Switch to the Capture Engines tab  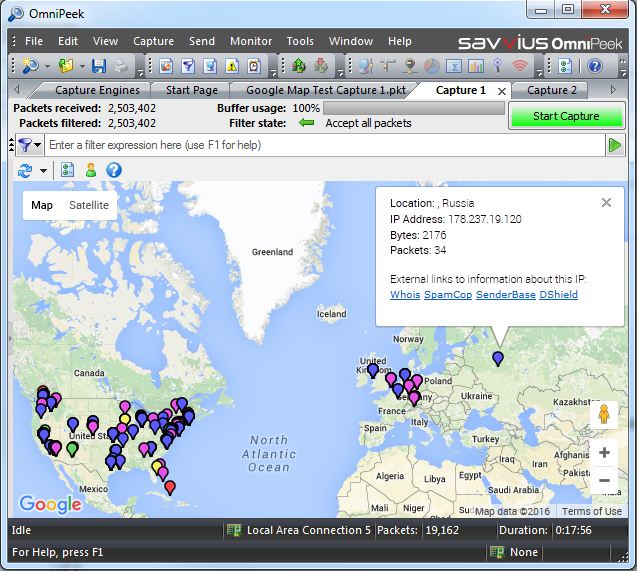coord(98,90)
